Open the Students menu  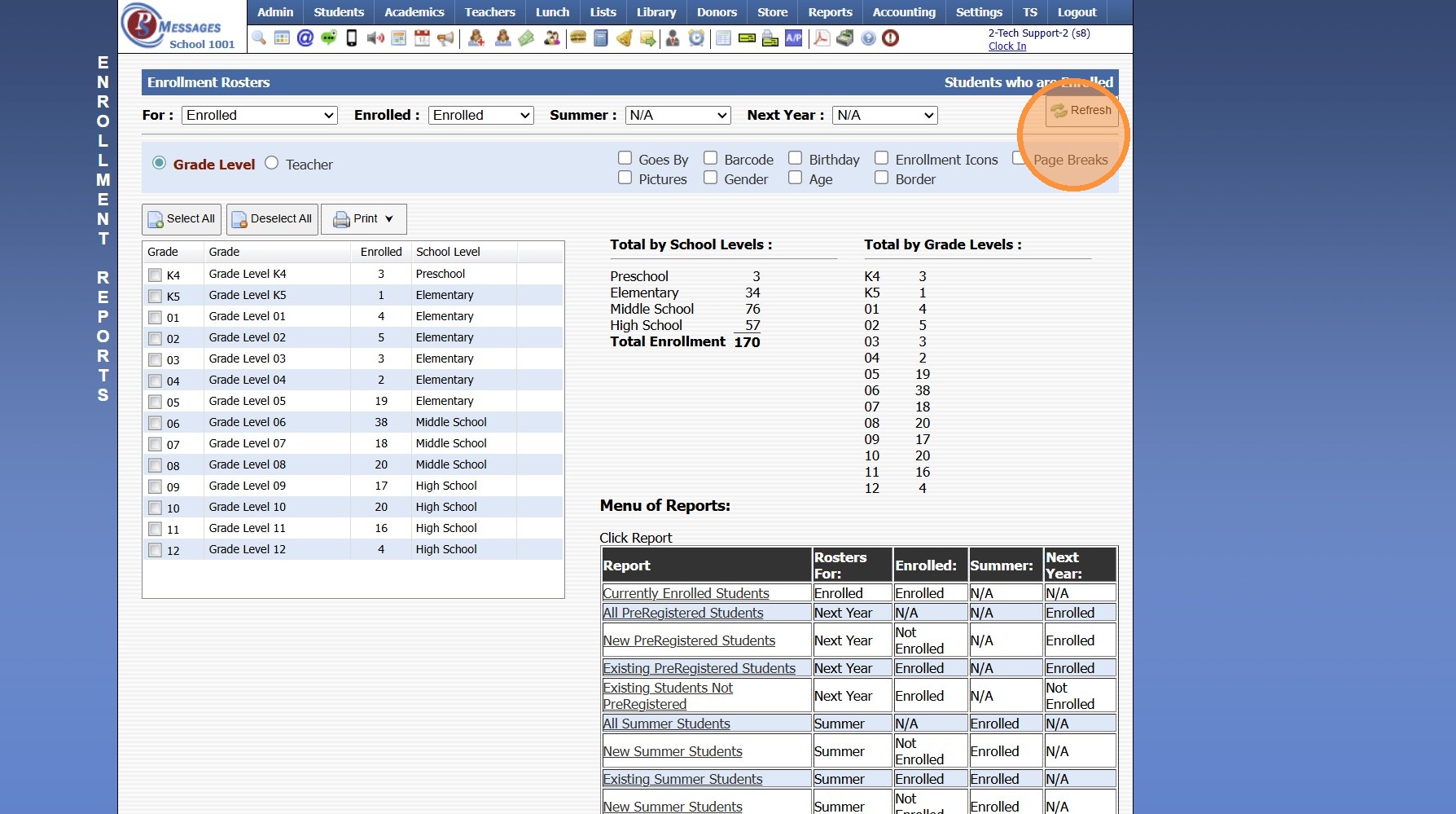[339, 12]
